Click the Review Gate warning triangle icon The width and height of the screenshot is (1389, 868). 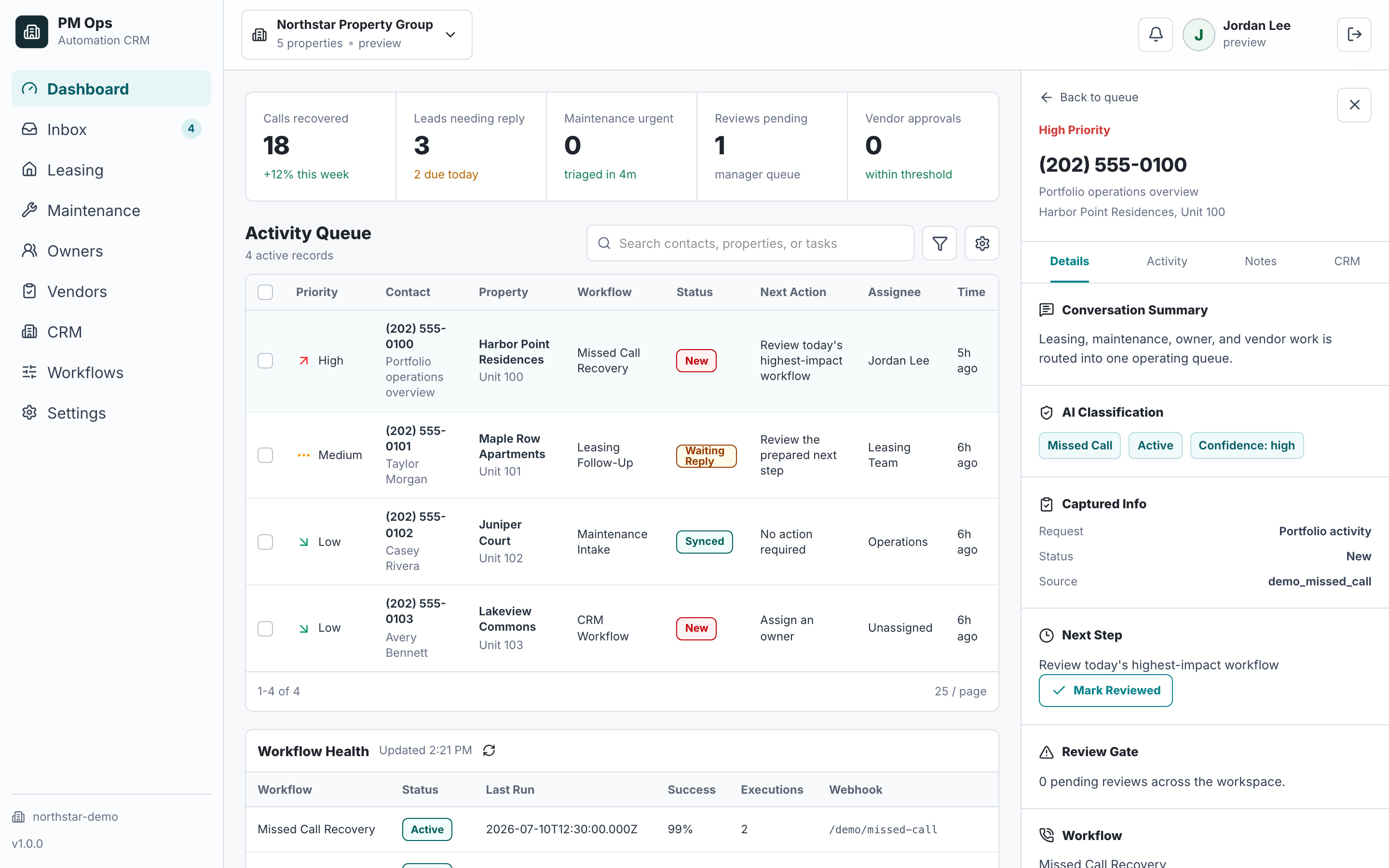pyautogui.click(x=1047, y=752)
